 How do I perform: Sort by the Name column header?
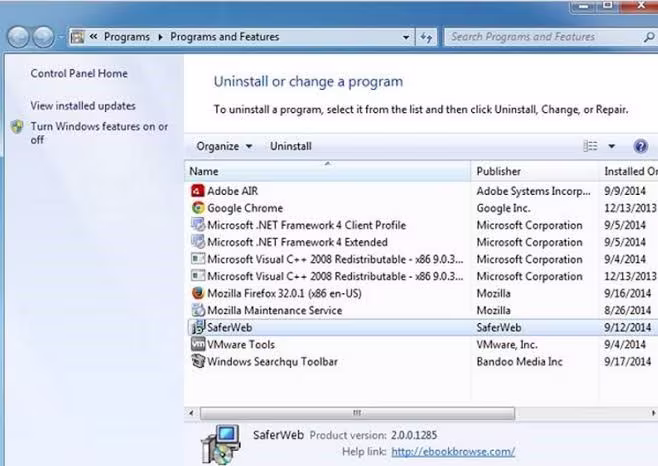[327, 171]
